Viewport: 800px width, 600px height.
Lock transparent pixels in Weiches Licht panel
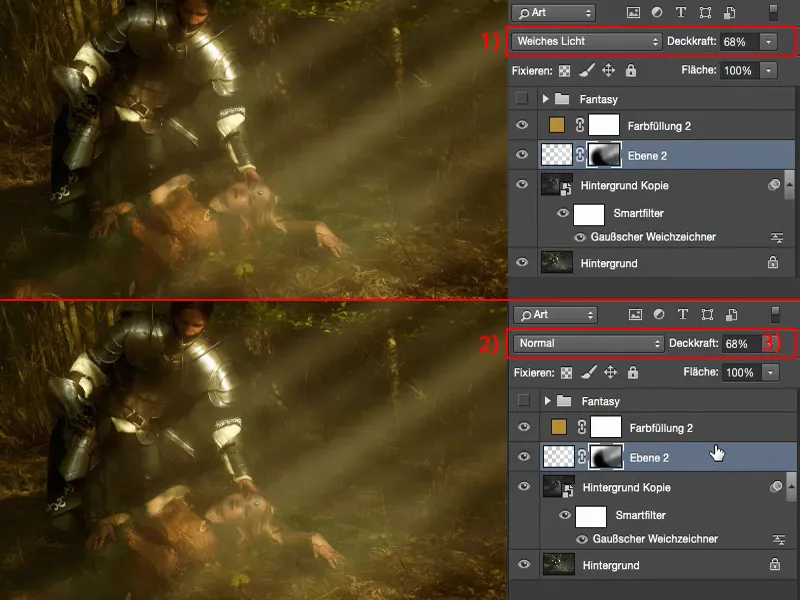click(564, 70)
